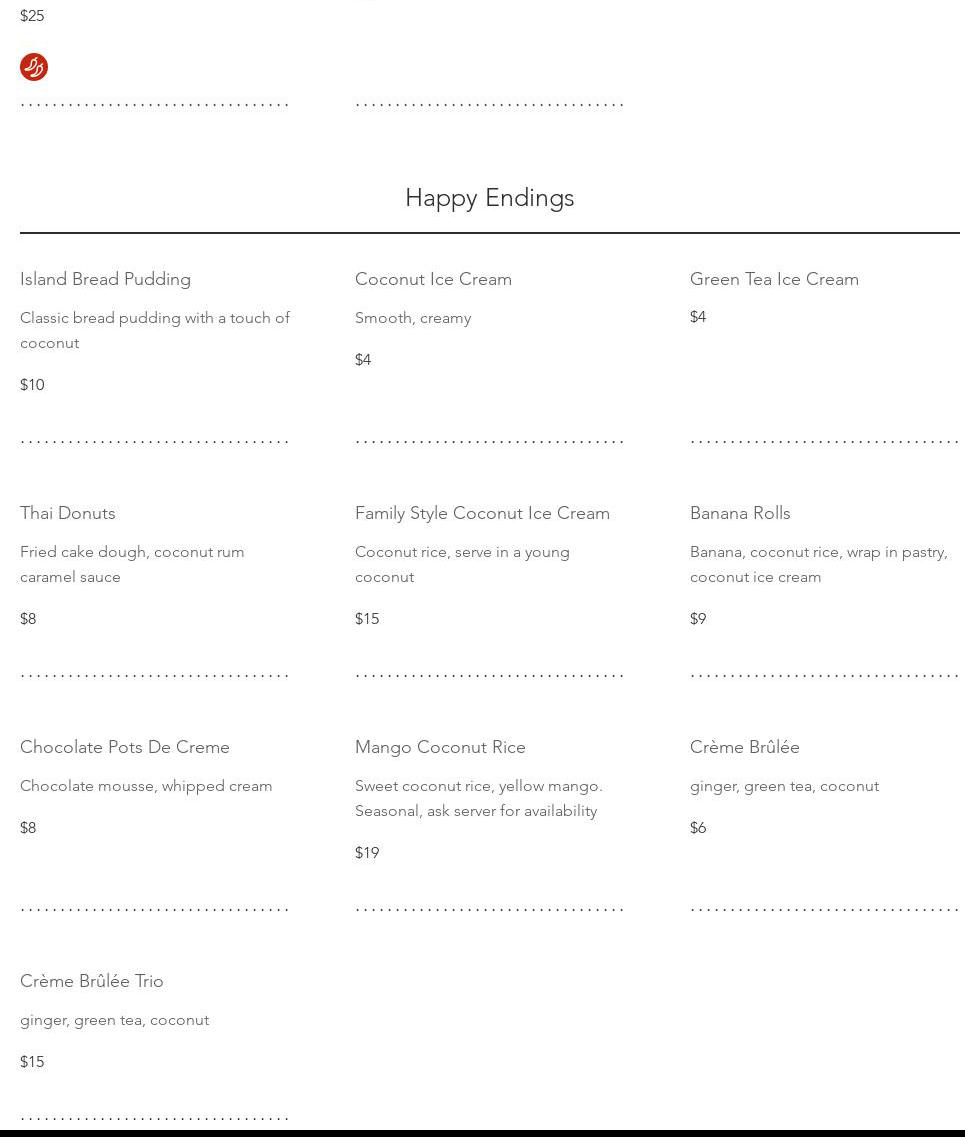Open Family Style Coconut Ice Cream item
The height and width of the screenshot is (1137, 965).
pyautogui.click(x=482, y=513)
